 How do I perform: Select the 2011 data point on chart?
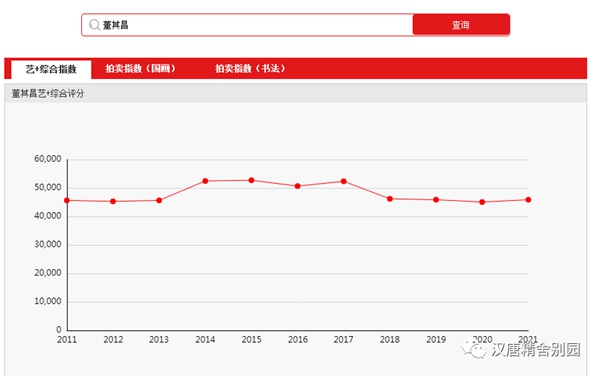click(67, 200)
